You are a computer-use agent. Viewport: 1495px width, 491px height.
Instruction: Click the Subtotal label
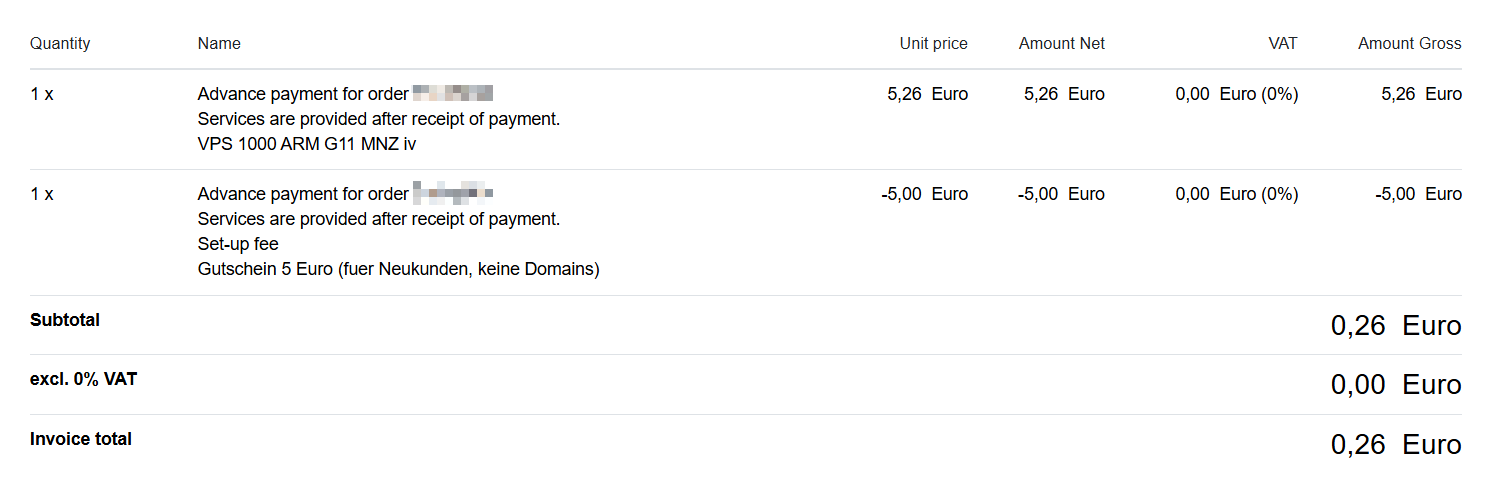pyautogui.click(x=65, y=320)
